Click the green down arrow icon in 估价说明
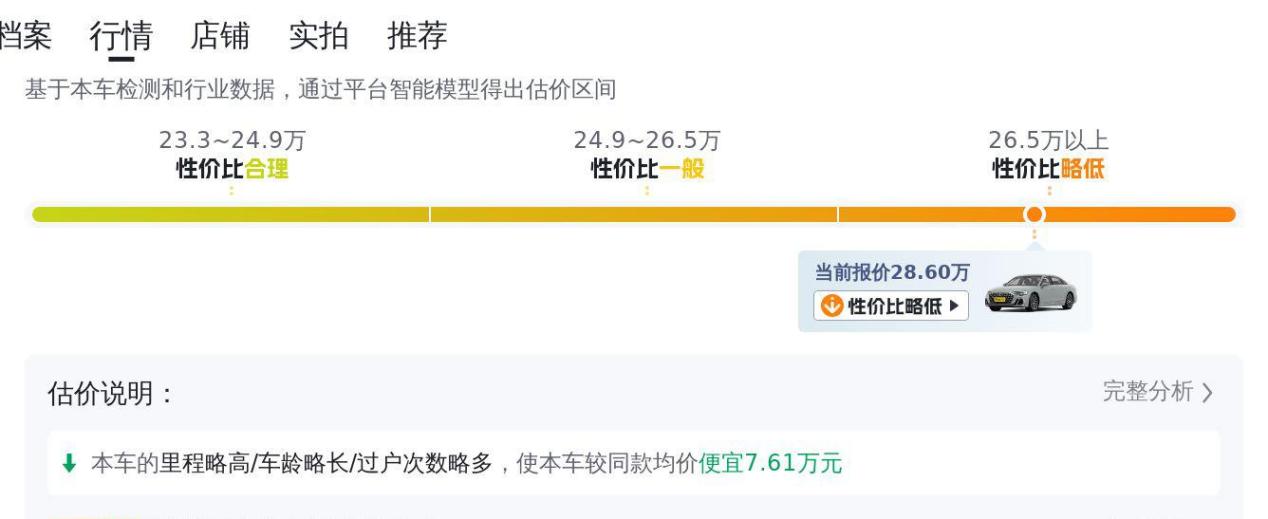 (69, 464)
